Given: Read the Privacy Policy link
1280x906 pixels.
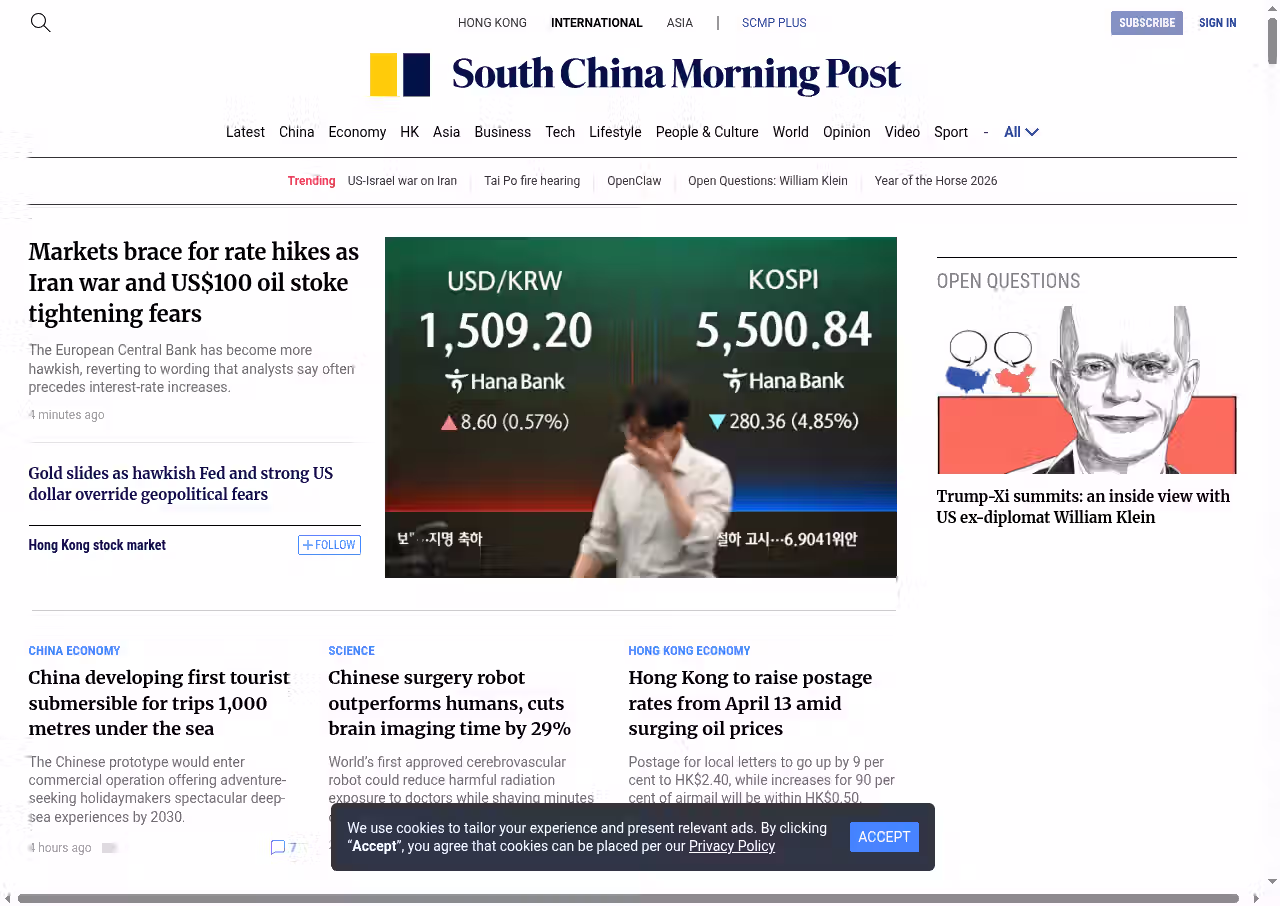Looking at the screenshot, I should point(731,846).
